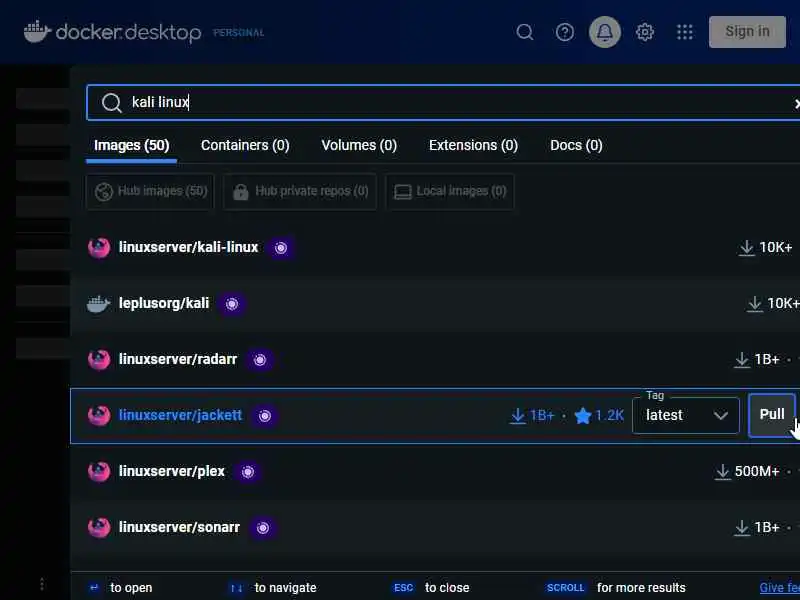
Task: Click the sidebar vertical dots menu
Action: [42, 584]
